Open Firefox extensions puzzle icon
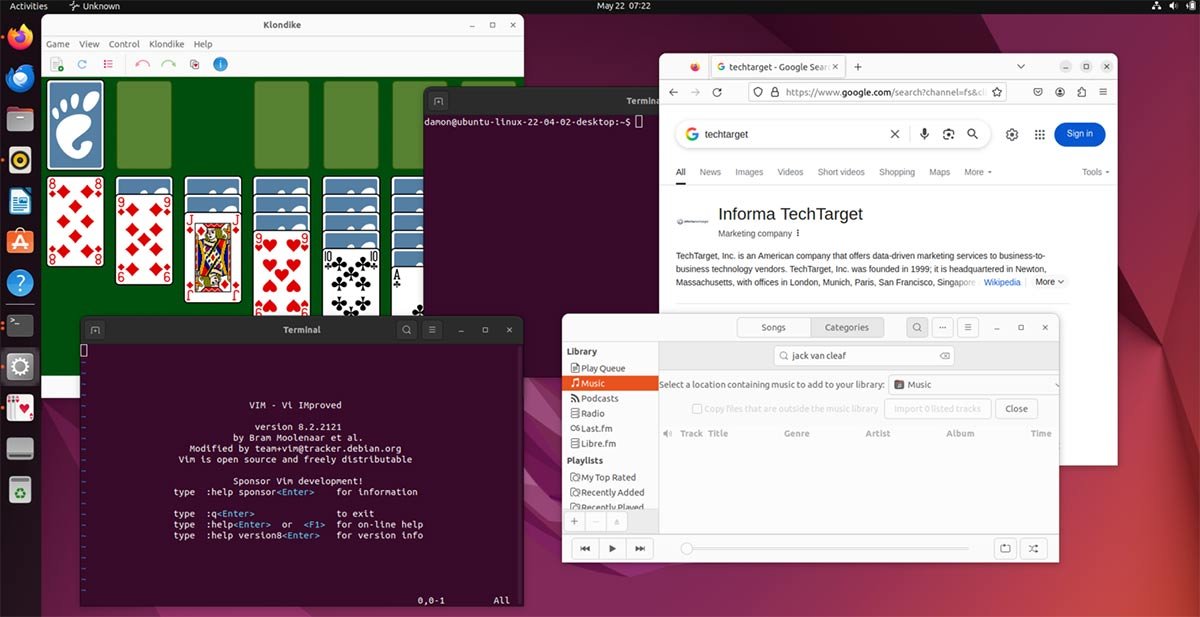The height and width of the screenshot is (617, 1200). point(1081,92)
